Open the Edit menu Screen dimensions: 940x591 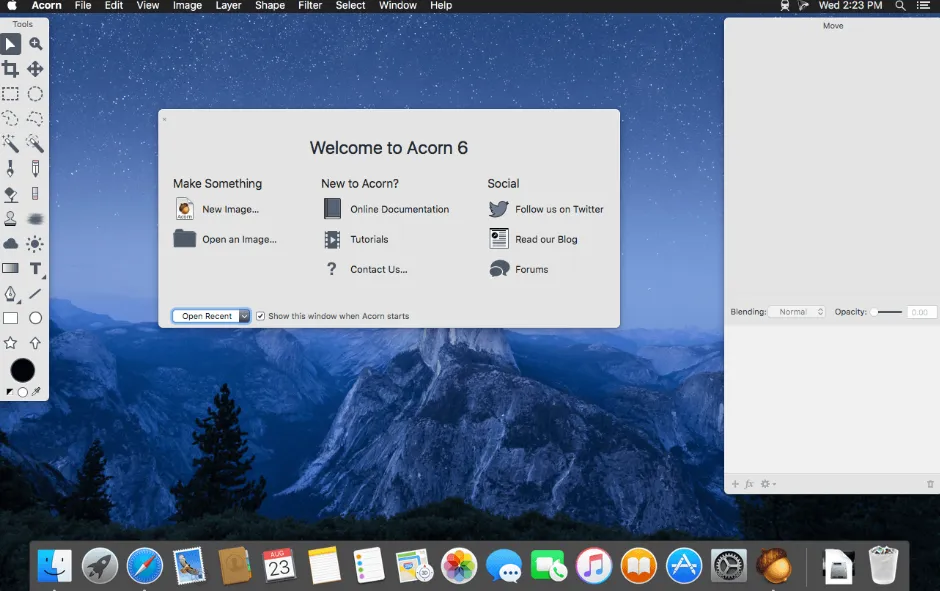[113, 5]
